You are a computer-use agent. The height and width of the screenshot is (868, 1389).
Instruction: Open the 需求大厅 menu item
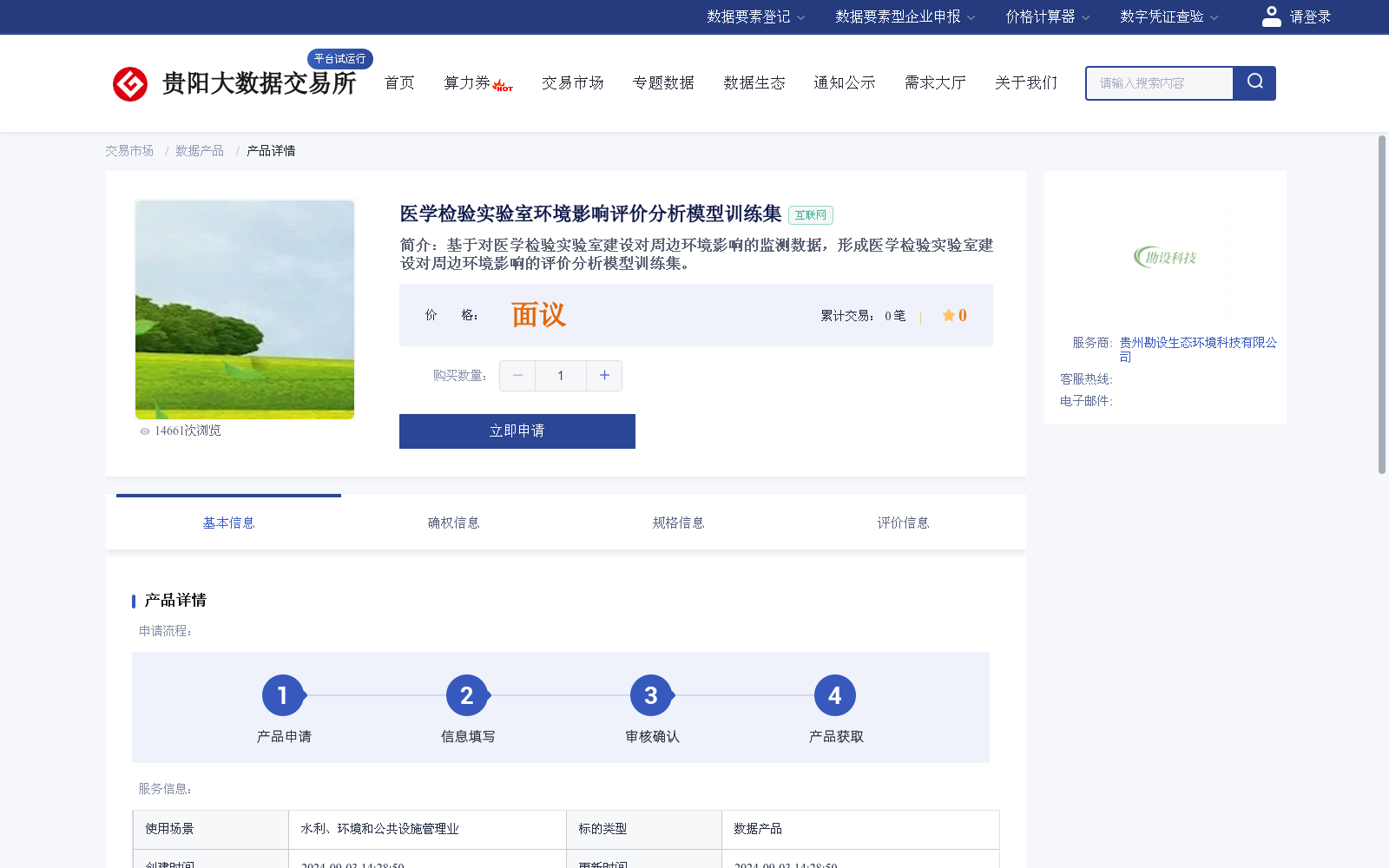(935, 83)
